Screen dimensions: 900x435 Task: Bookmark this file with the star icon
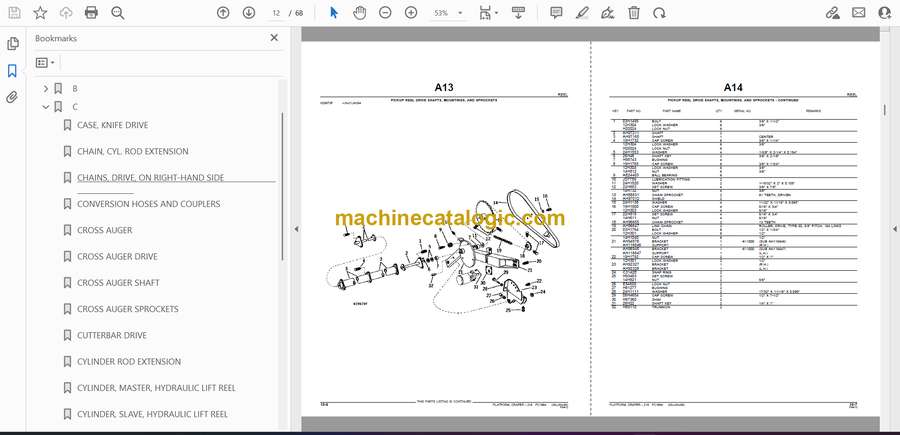40,13
